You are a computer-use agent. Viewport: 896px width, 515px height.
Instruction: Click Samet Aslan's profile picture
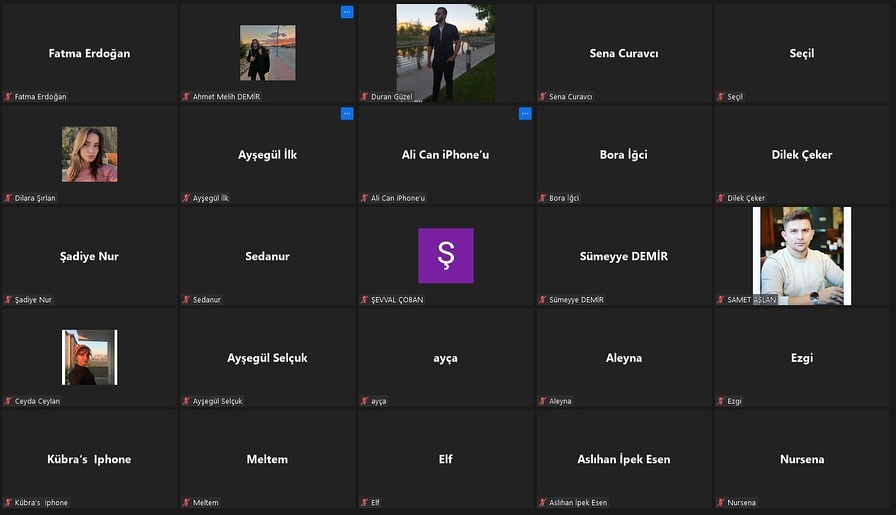click(x=801, y=255)
